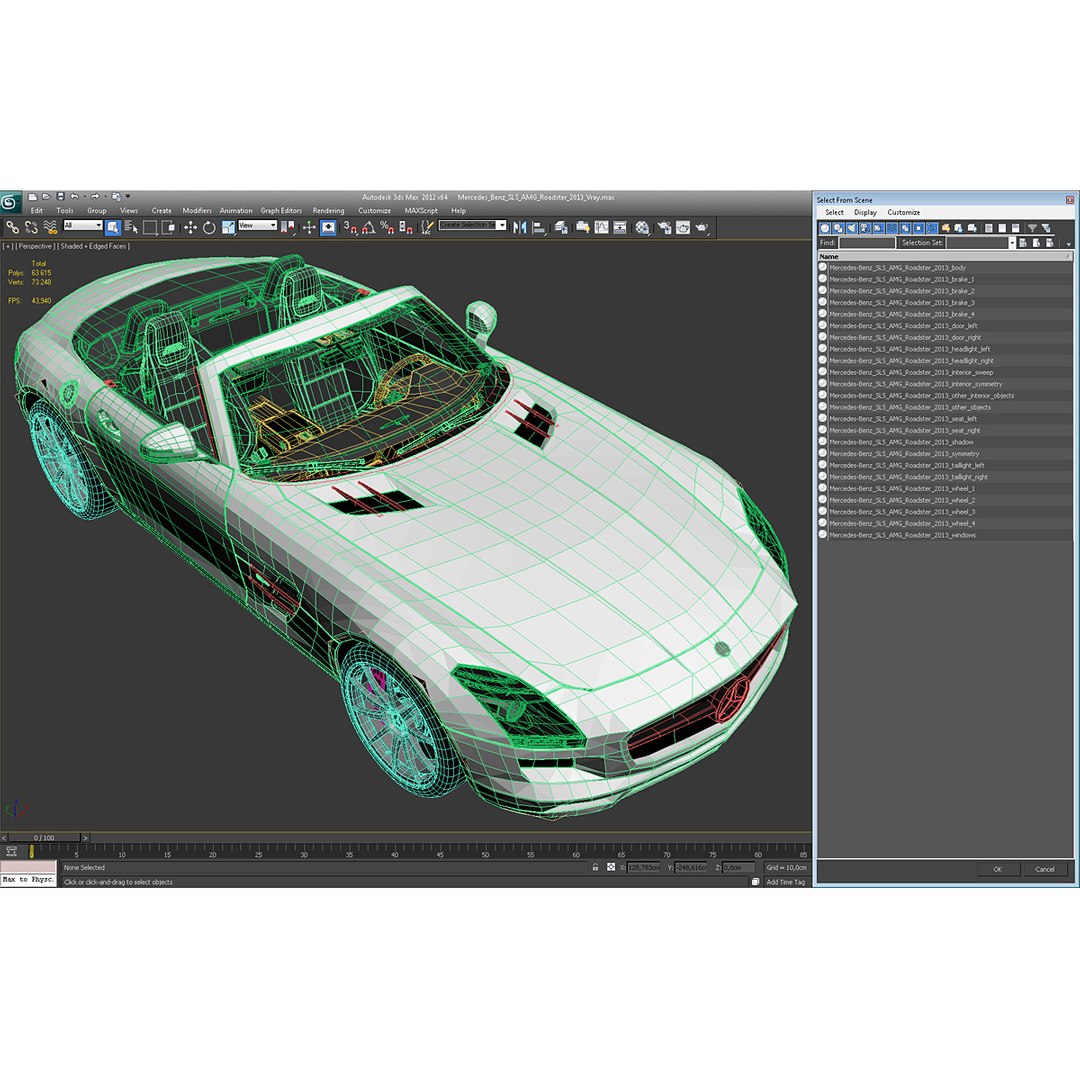
Task: Open the Render Setup icon
Action: (x=664, y=227)
